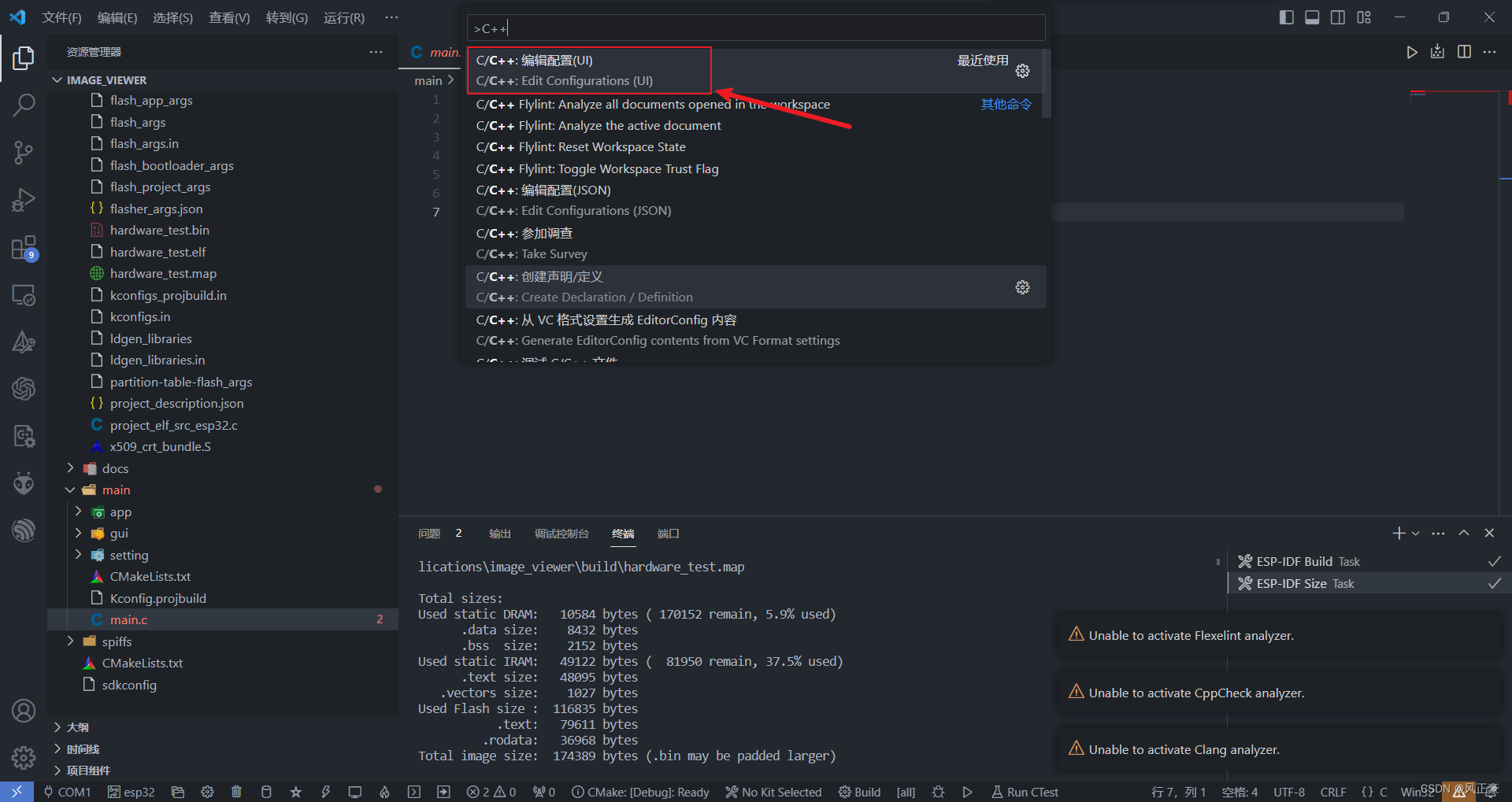Image resolution: width=1512 pixels, height=802 pixels.
Task: Select Flylint: Reset Workspace State command
Action: pos(754,147)
